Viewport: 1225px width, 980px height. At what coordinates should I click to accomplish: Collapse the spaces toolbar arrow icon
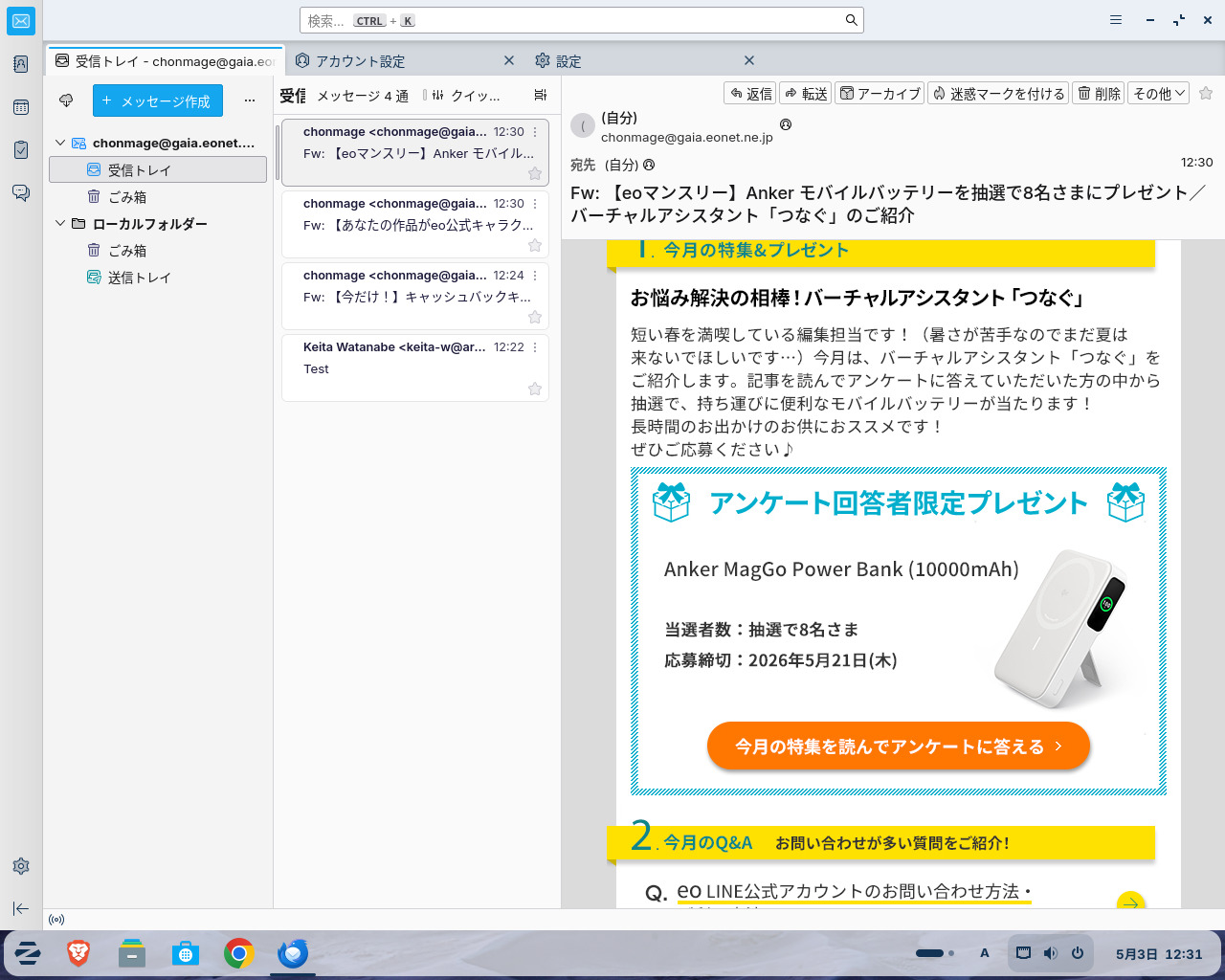21,908
